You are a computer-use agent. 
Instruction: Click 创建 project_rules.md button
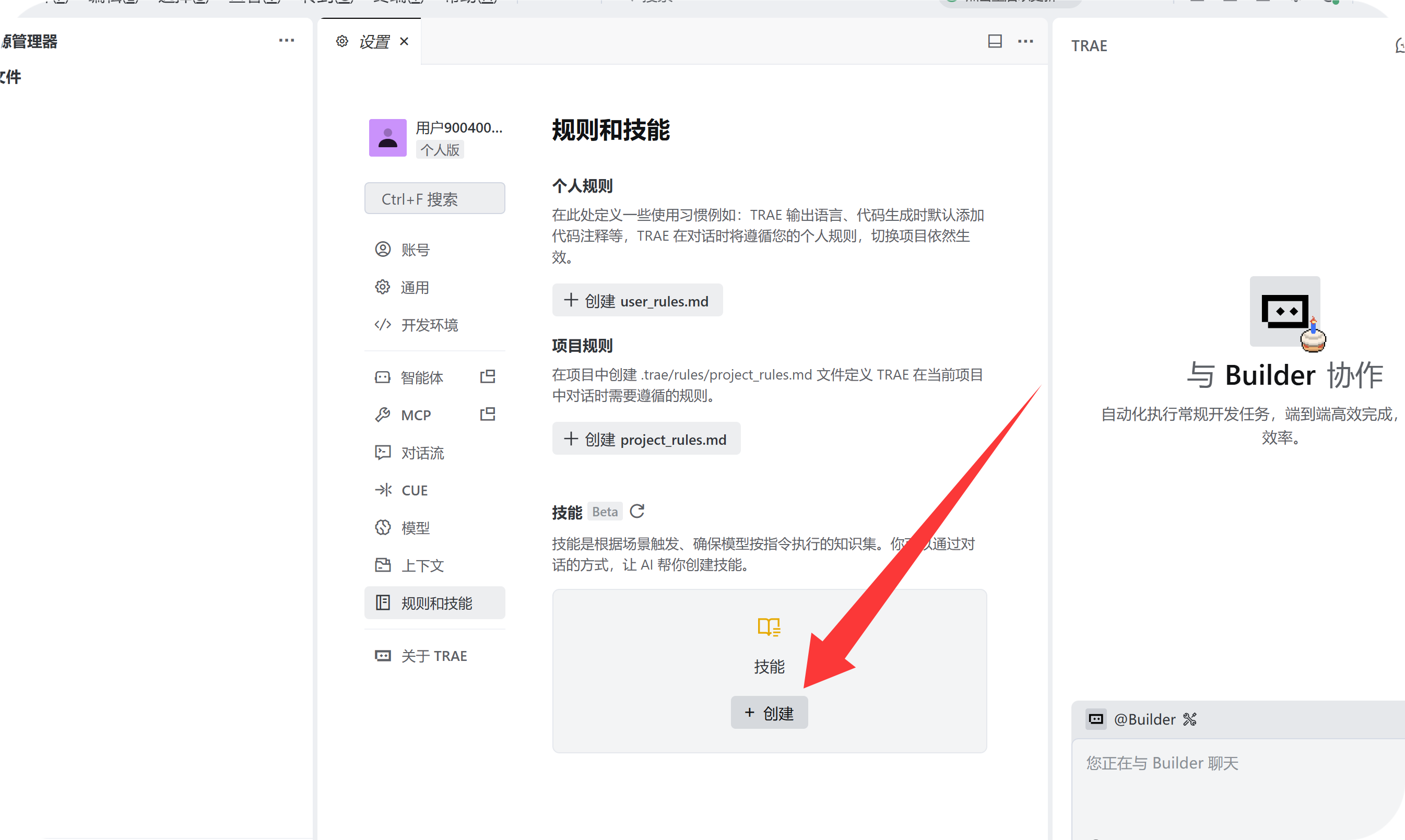(646, 439)
